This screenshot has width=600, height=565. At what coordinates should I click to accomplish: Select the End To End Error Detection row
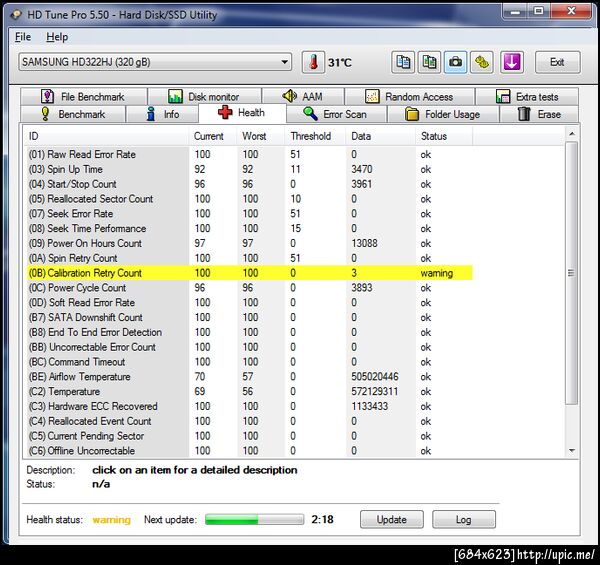[x=249, y=332]
